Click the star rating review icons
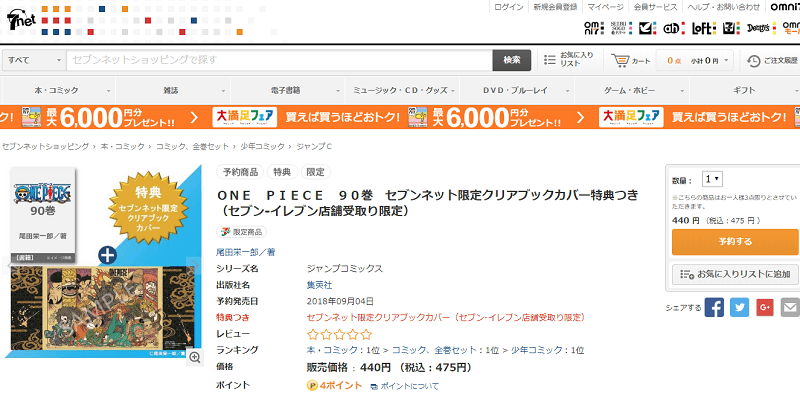Viewport: 800px width, 393px height. [339, 335]
